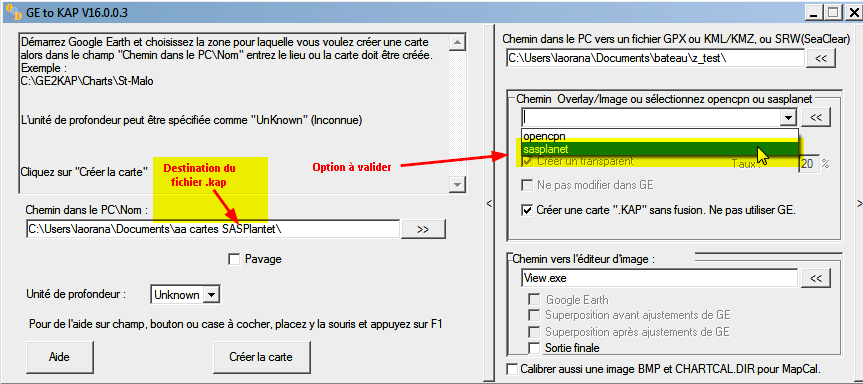Toggle the Google Earth checkbox

coord(534,300)
